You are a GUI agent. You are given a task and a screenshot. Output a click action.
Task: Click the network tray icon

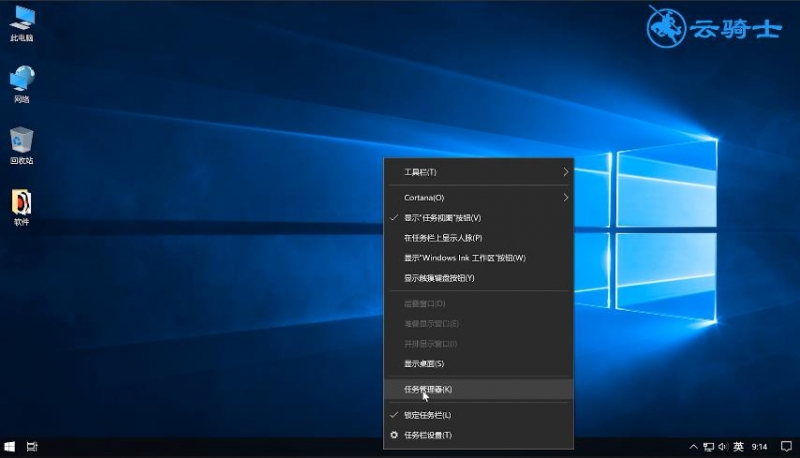709,447
